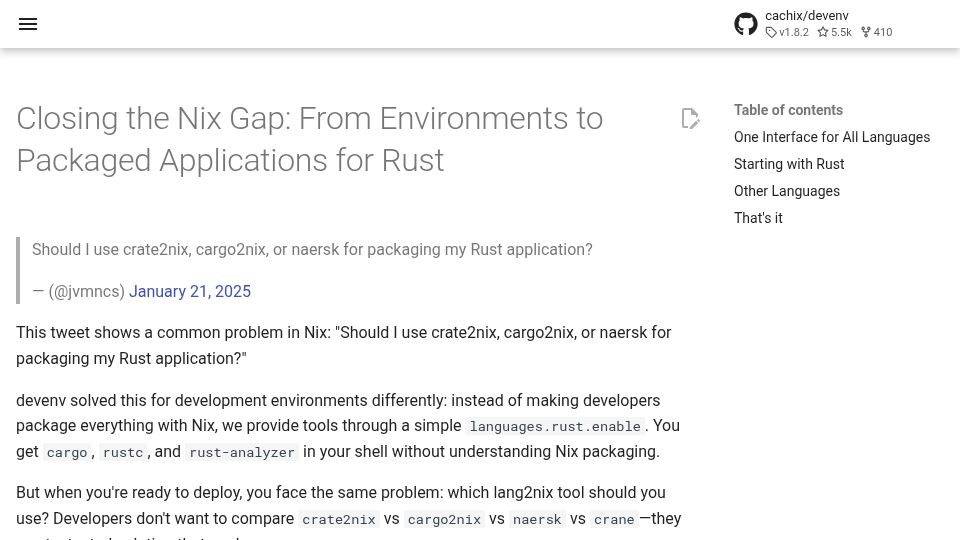Click the naersk inline code
Screen dimensions: 960x540
[x=537, y=520]
